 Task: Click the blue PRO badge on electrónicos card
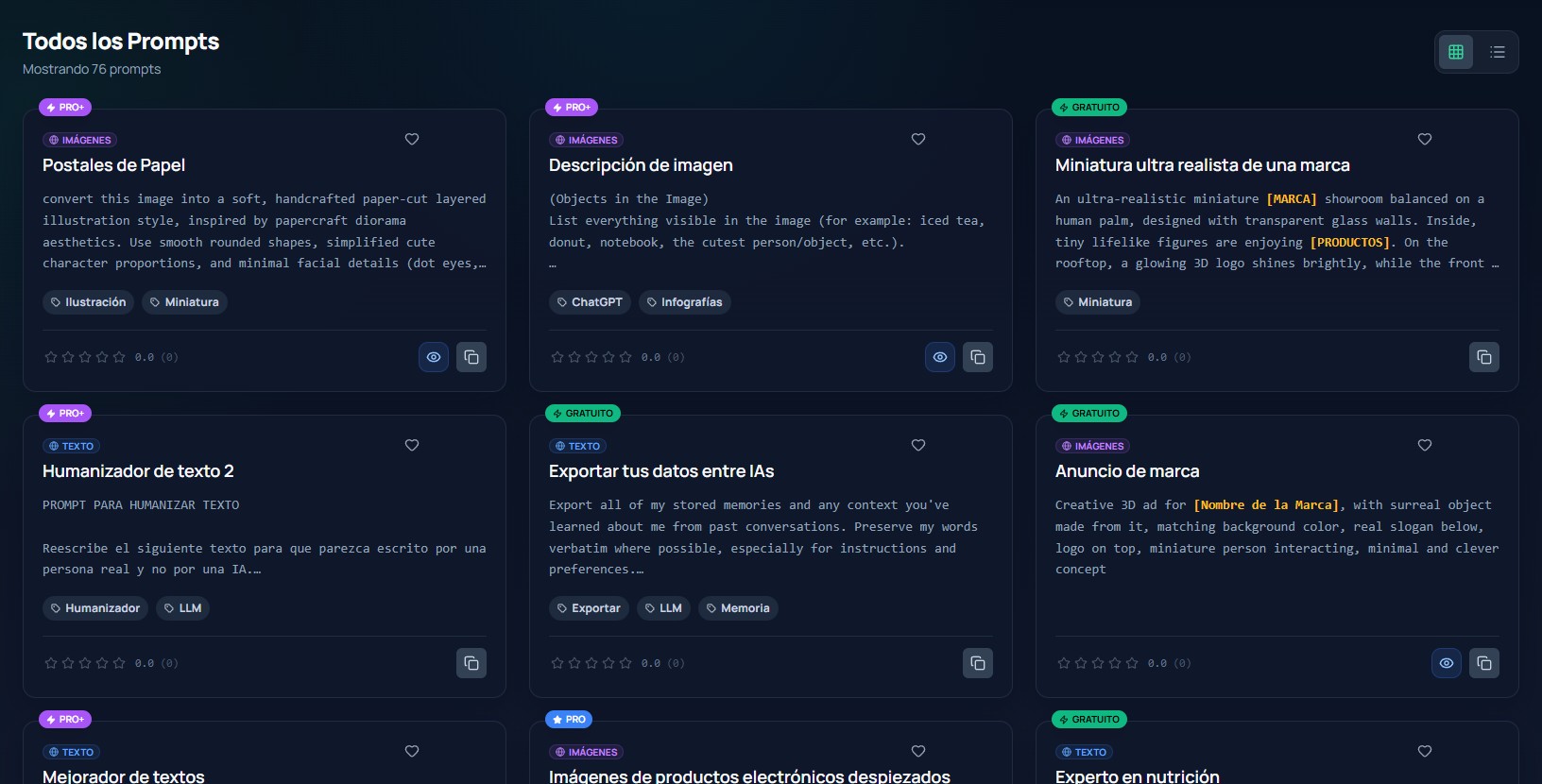(x=569, y=720)
